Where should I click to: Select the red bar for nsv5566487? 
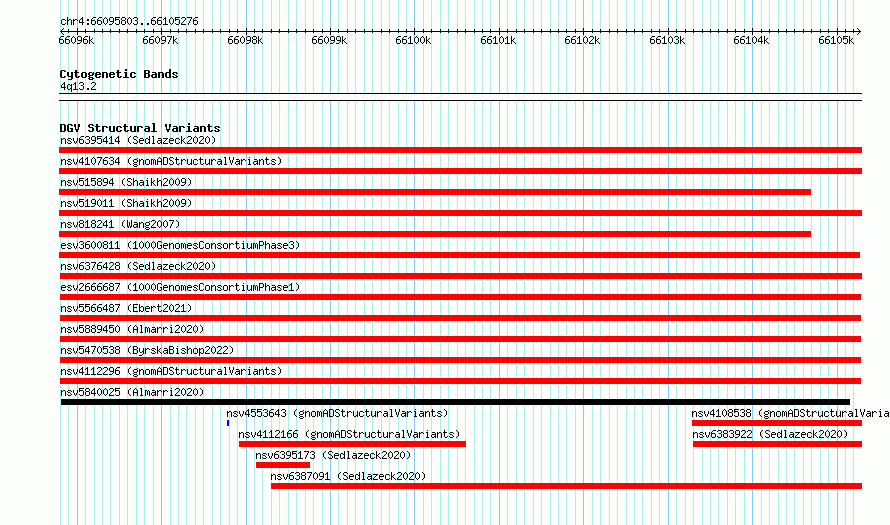[460, 318]
